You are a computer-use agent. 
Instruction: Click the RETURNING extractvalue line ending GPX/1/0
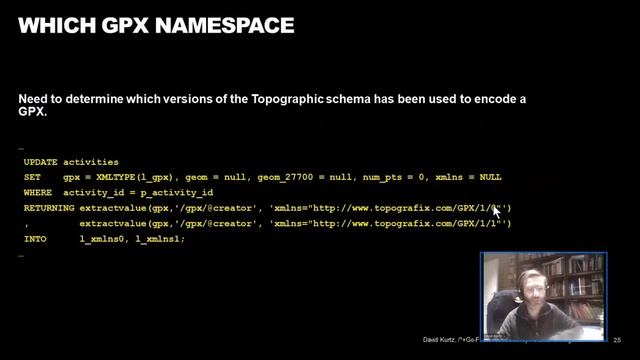(x=267, y=208)
